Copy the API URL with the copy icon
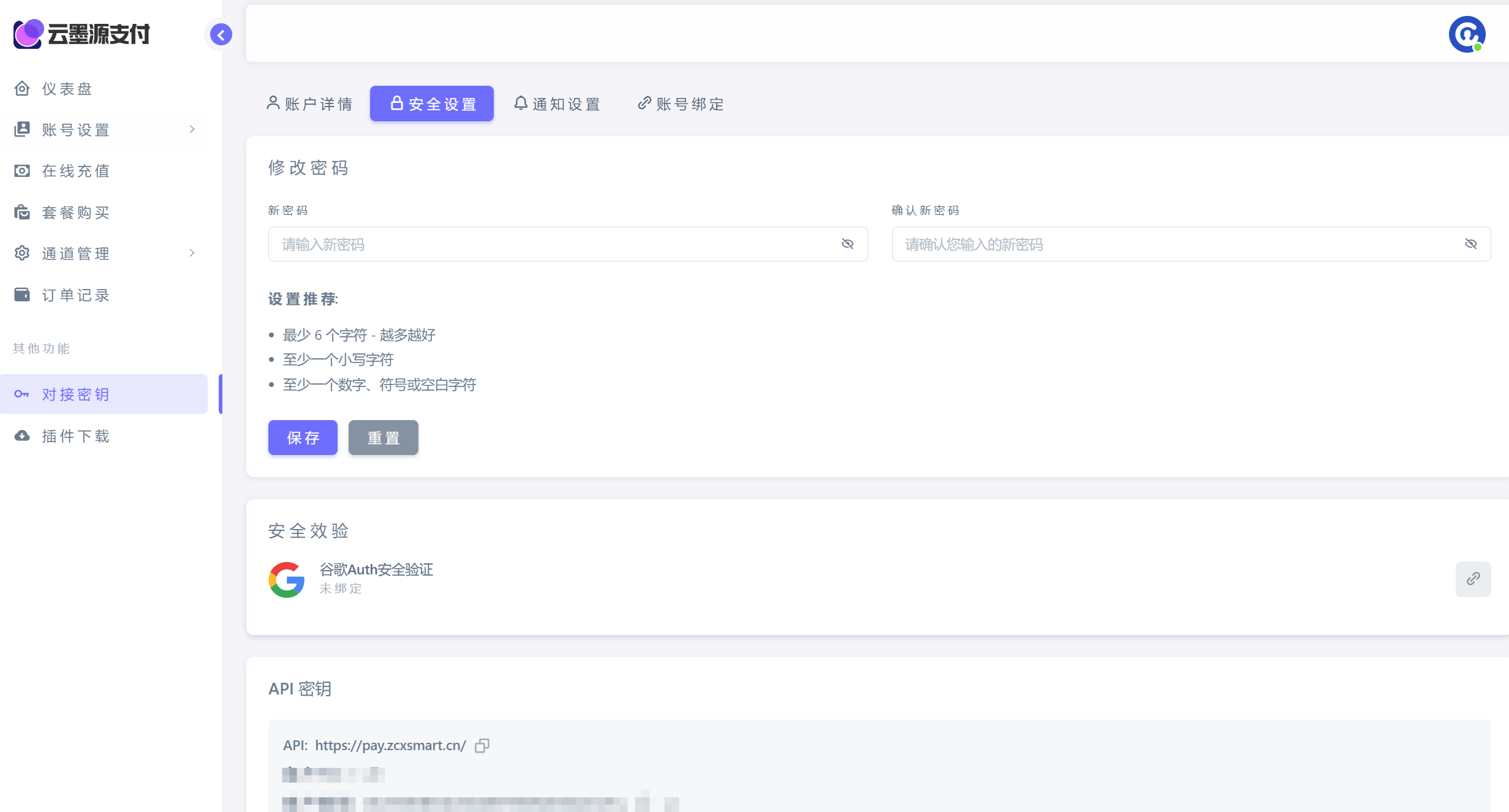The image size is (1509, 812). [482, 746]
